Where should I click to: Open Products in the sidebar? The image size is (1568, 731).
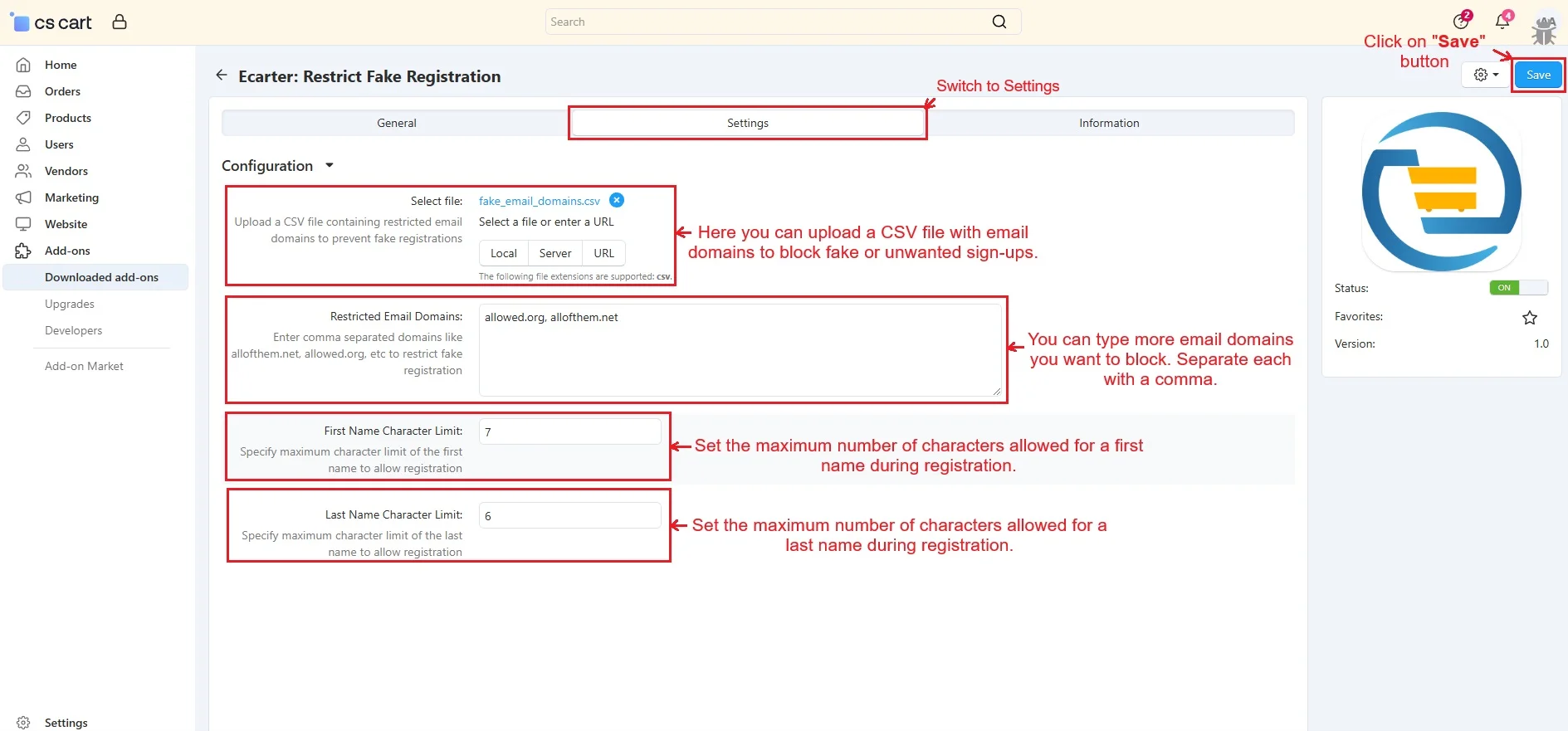click(68, 118)
